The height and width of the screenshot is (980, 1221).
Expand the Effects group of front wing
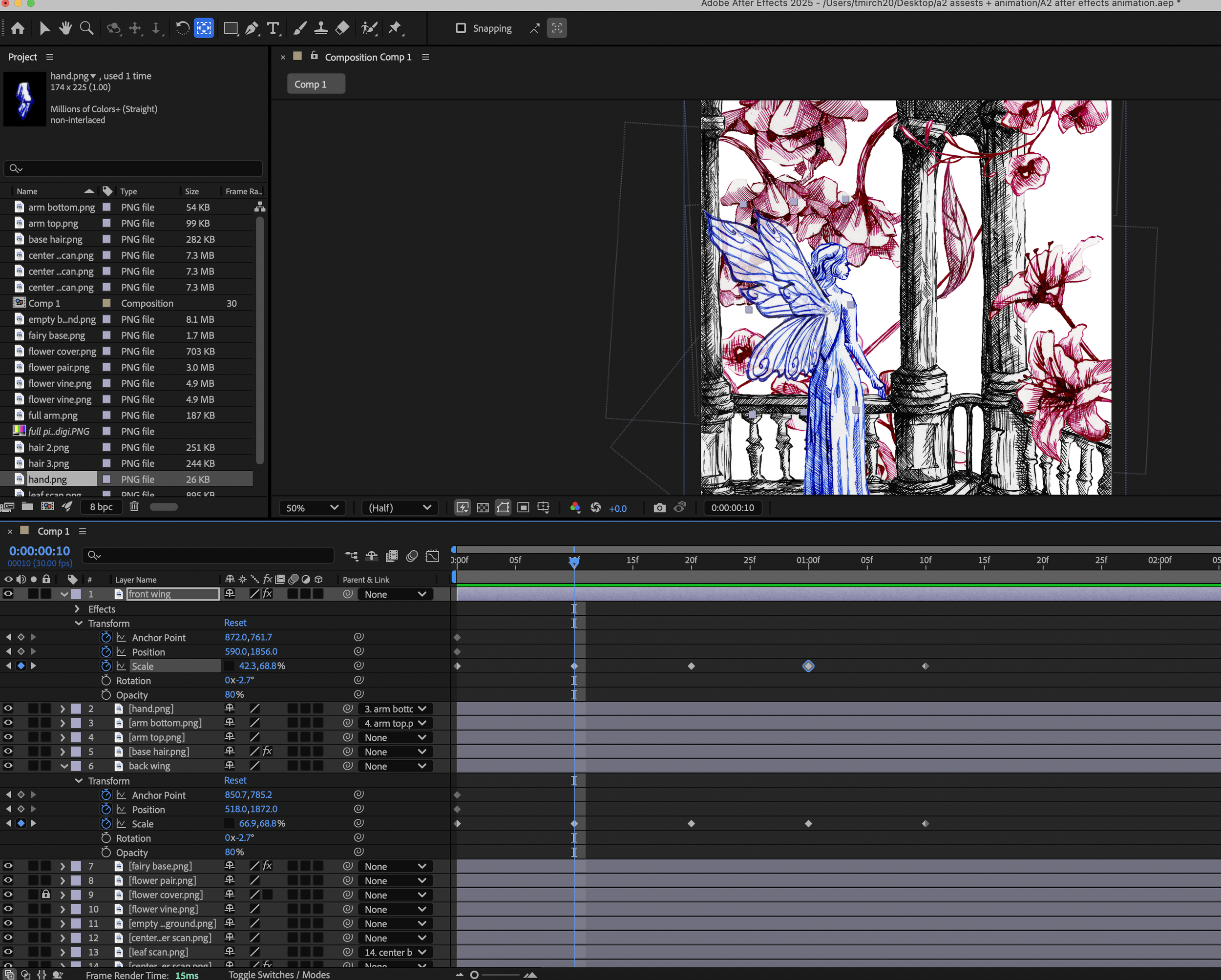click(78, 609)
